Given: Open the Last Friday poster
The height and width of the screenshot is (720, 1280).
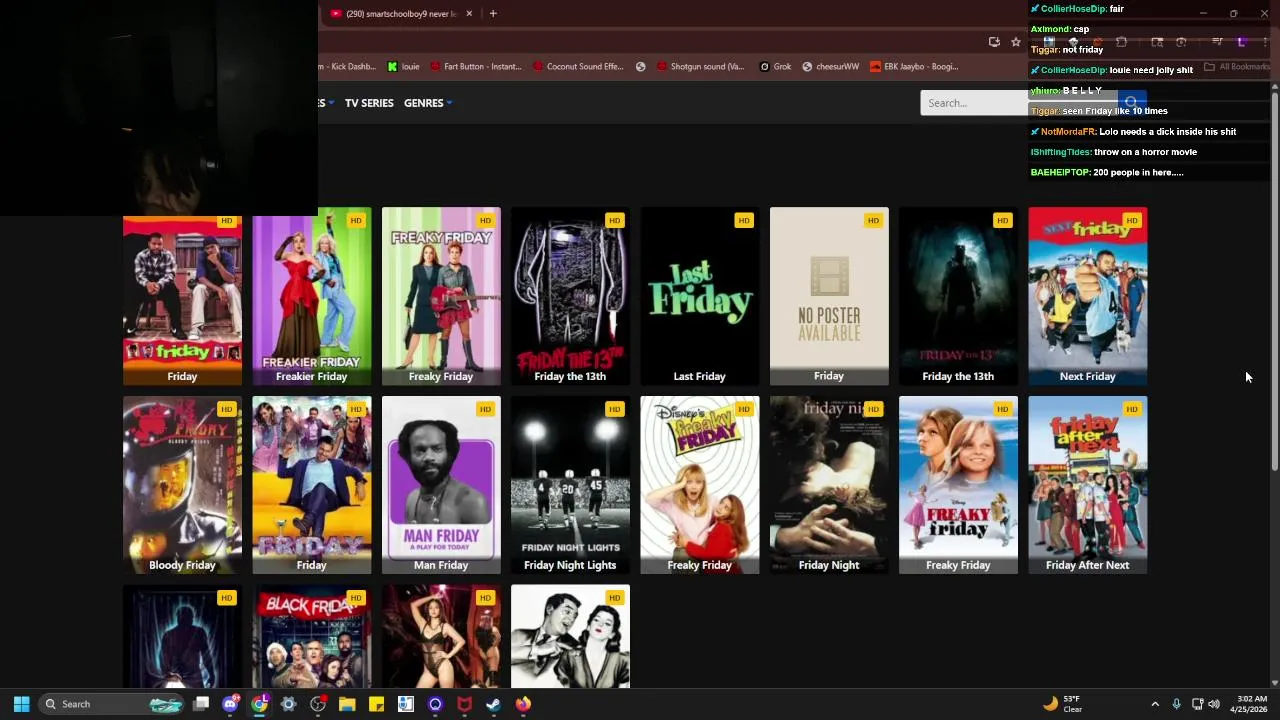Looking at the screenshot, I should tap(699, 296).
